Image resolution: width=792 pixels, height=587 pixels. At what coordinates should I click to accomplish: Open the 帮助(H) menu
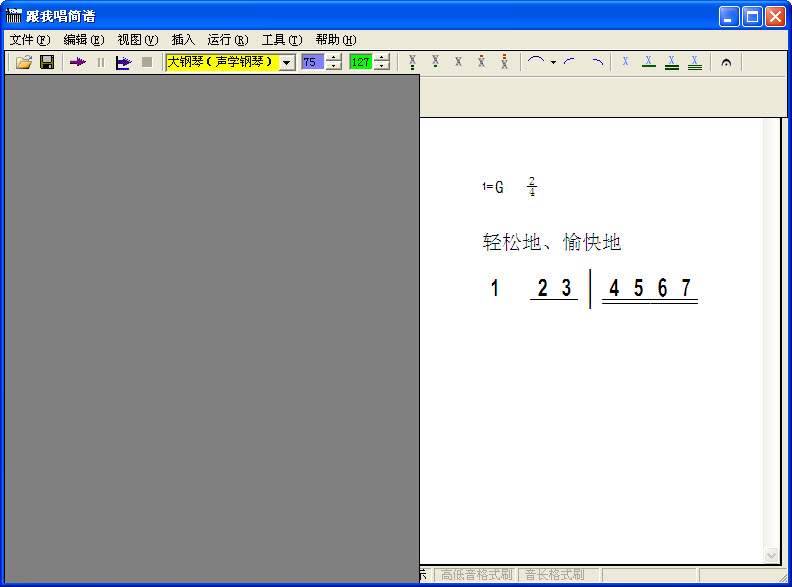tap(336, 40)
